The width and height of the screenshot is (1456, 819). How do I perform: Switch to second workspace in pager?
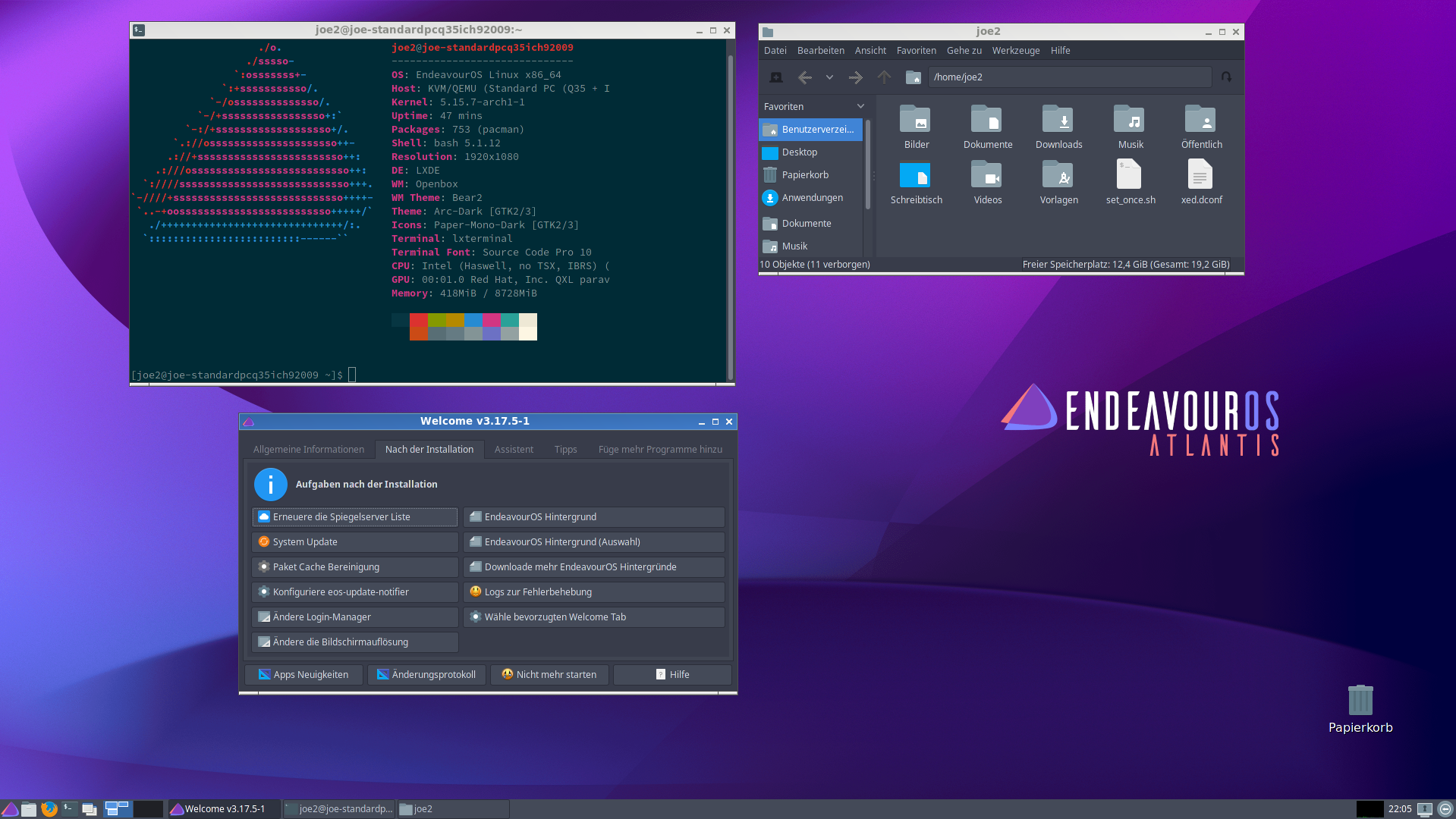(148, 809)
